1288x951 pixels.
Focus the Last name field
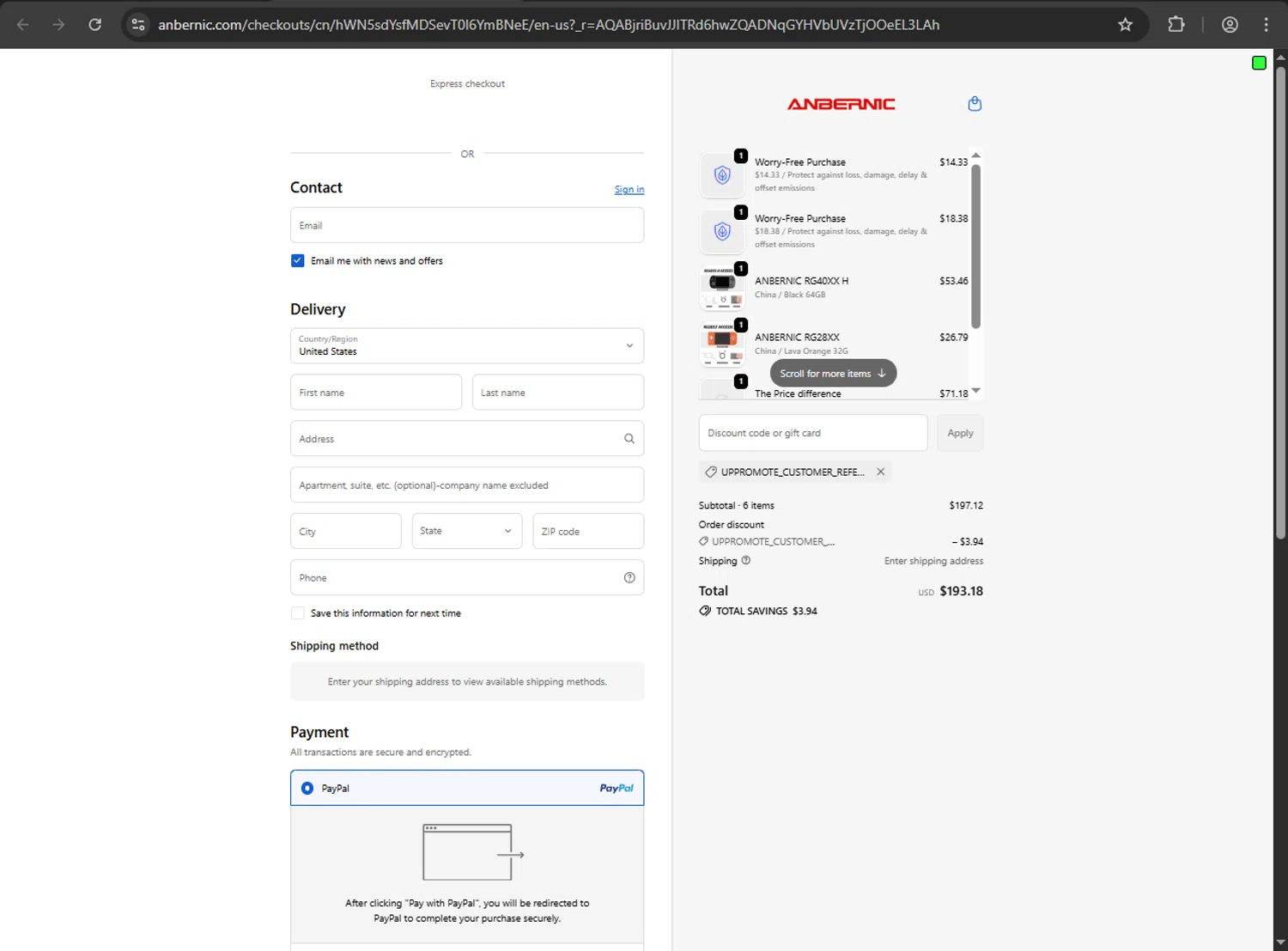pyautogui.click(x=558, y=393)
